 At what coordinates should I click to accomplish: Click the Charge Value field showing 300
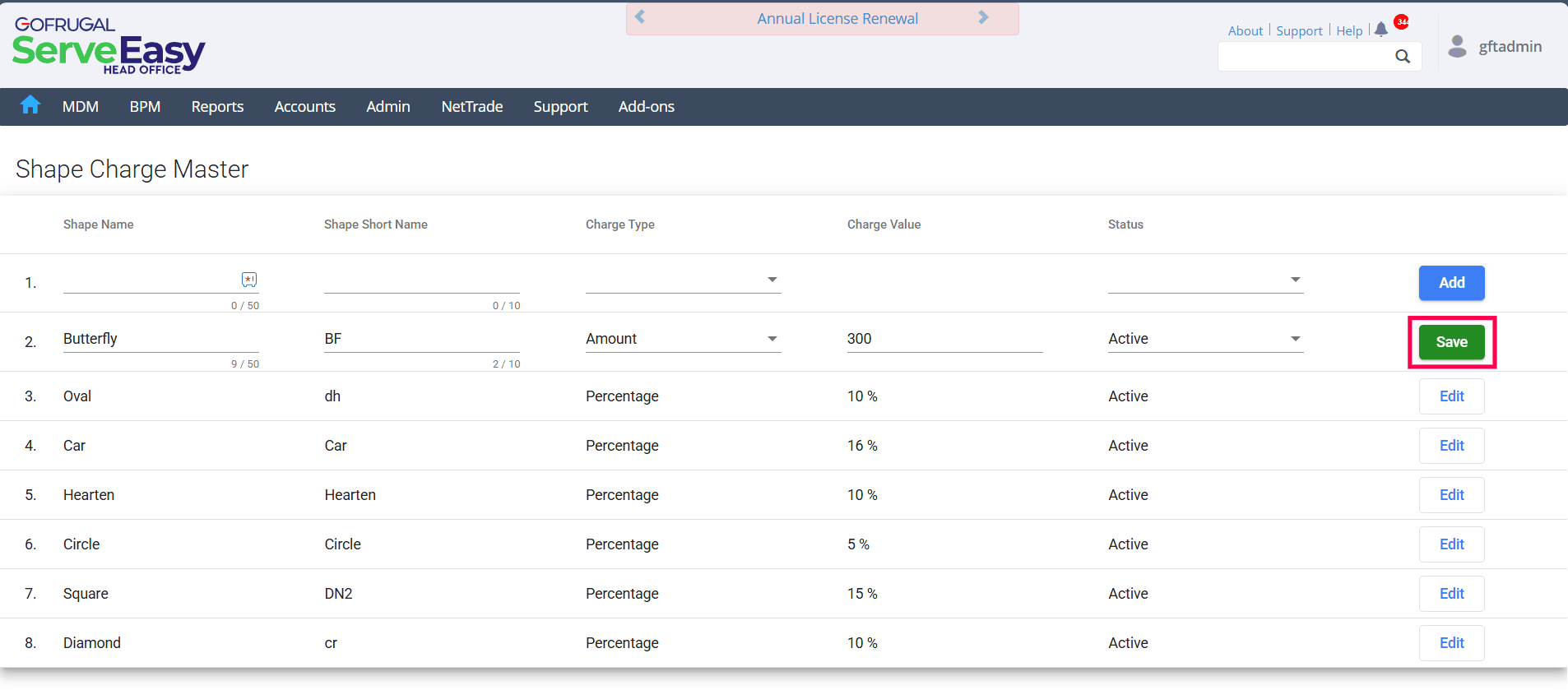click(944, 339)
